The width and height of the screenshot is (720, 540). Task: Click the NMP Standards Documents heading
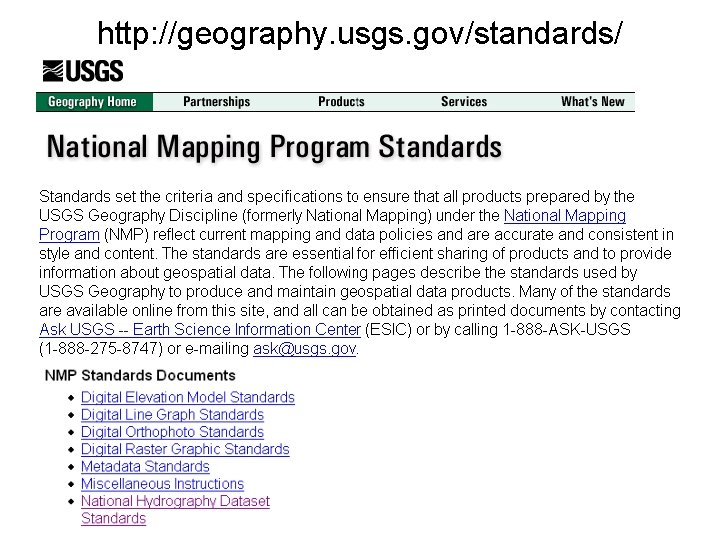point(140,375)
